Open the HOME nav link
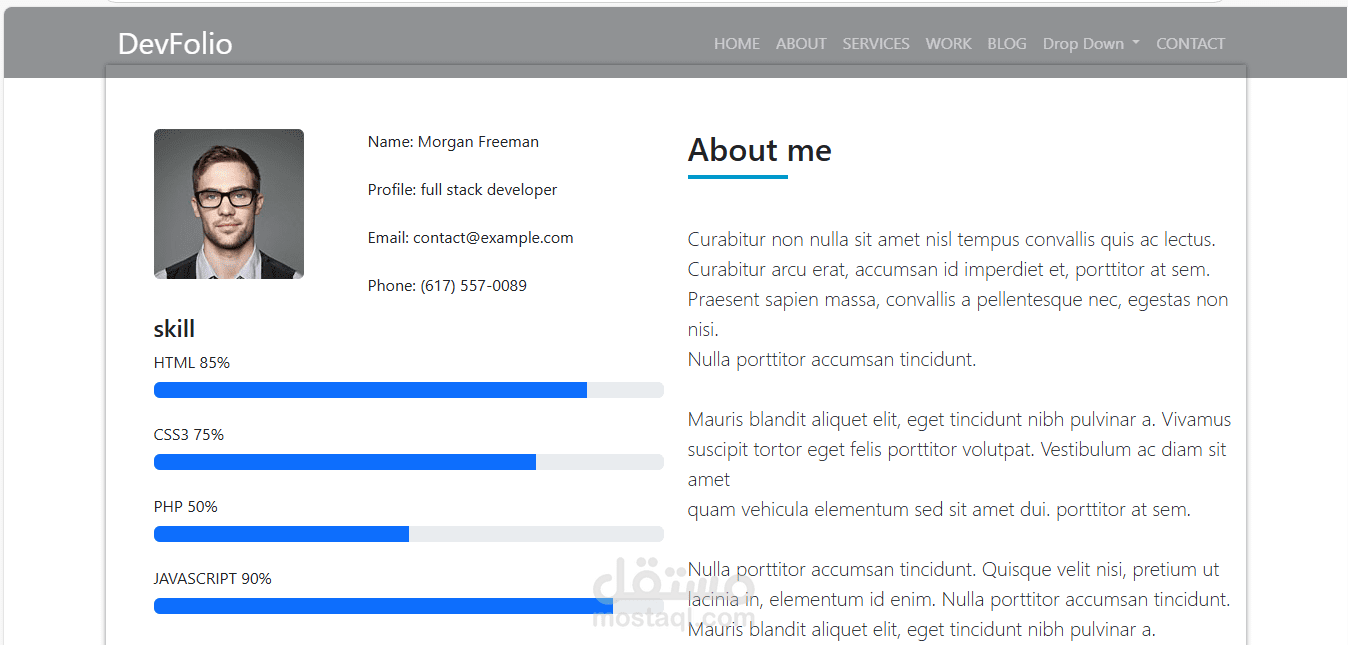Viewport: 1348px width, 645px height. (737, 44)
